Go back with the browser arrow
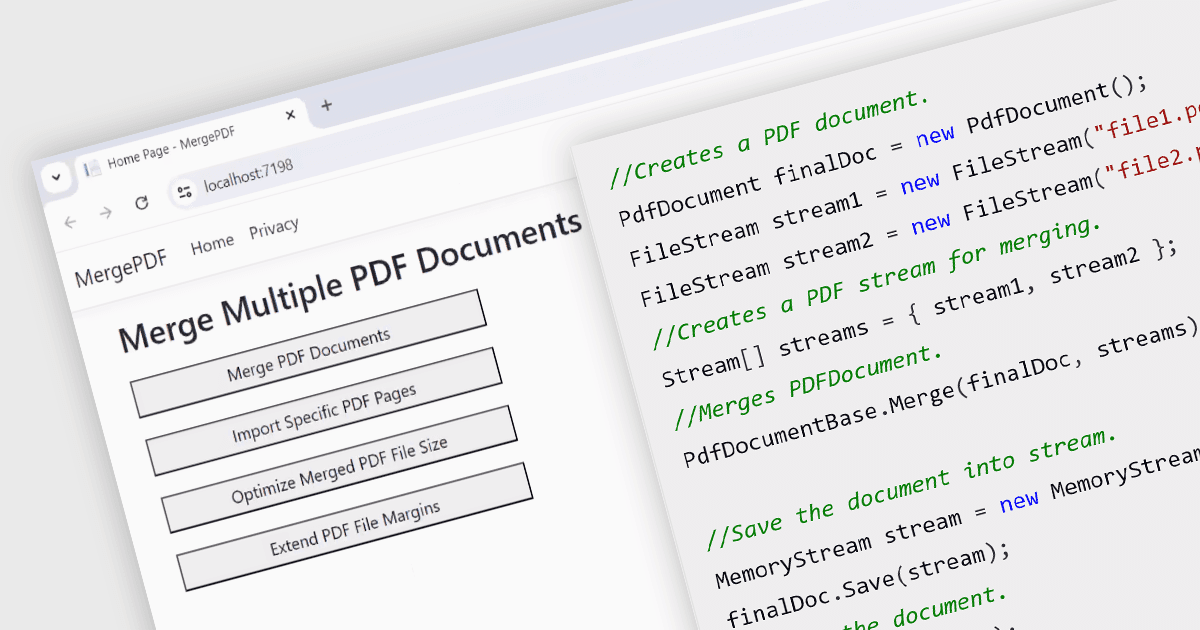The height and width of the screenshot is (630, 1200). pyautogui.click(x=69, y=222)
